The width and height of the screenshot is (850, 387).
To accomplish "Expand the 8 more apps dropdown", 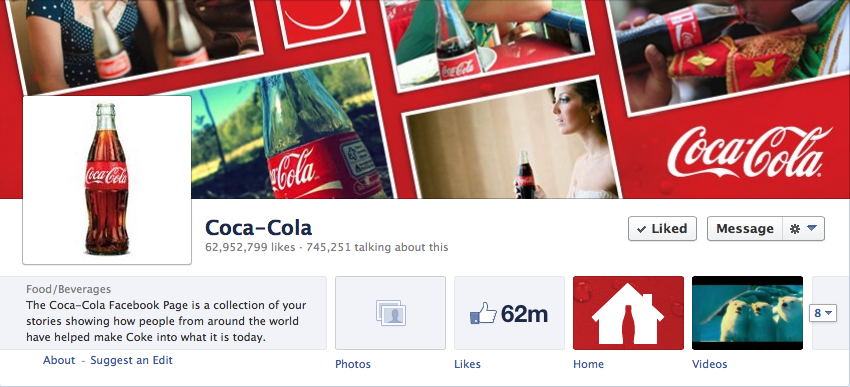I will coord(823,313).
